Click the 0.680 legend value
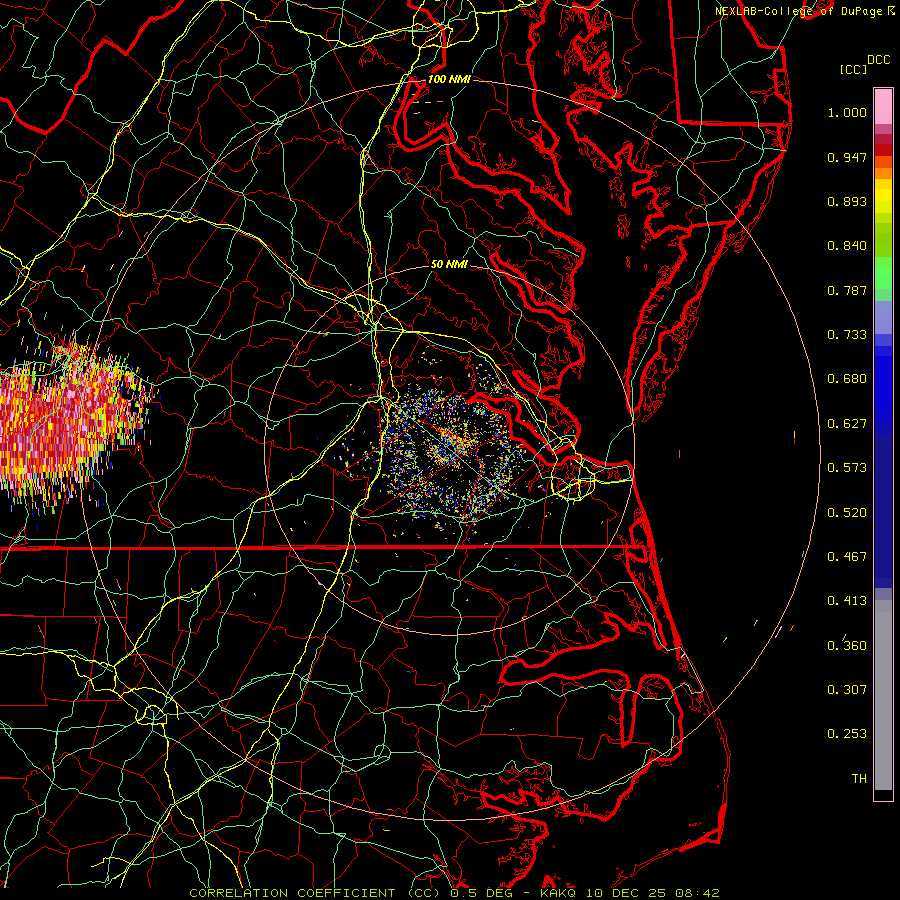900x900 pixels. pos(847,379)
